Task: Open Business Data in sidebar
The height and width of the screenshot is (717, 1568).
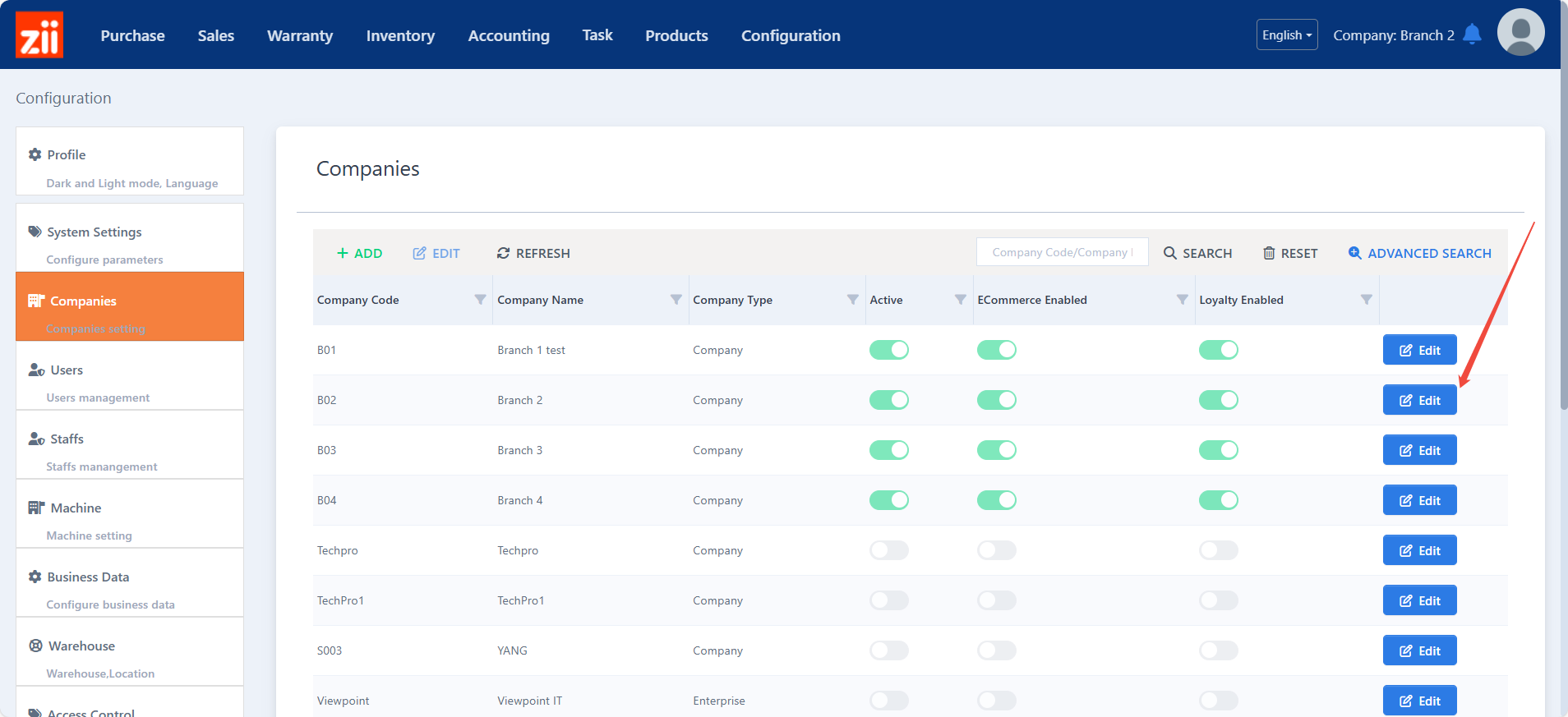Action: pos(130,582)
